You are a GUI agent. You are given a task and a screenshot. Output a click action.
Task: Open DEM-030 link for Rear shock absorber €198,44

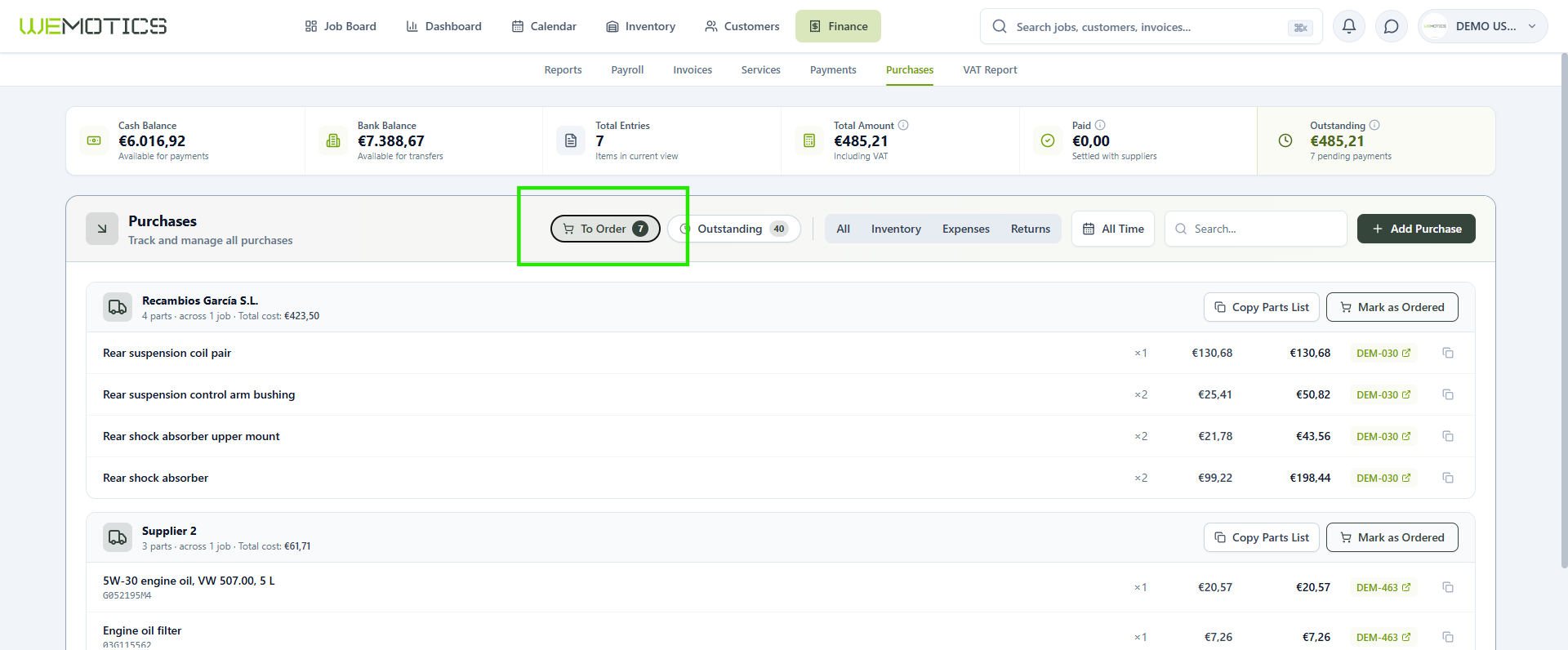click(x=1383, y=478)
